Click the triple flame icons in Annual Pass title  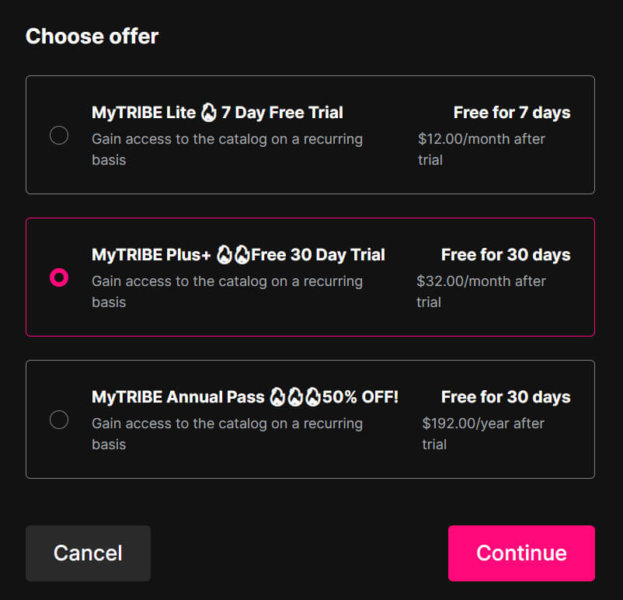(x=293, y=397)
